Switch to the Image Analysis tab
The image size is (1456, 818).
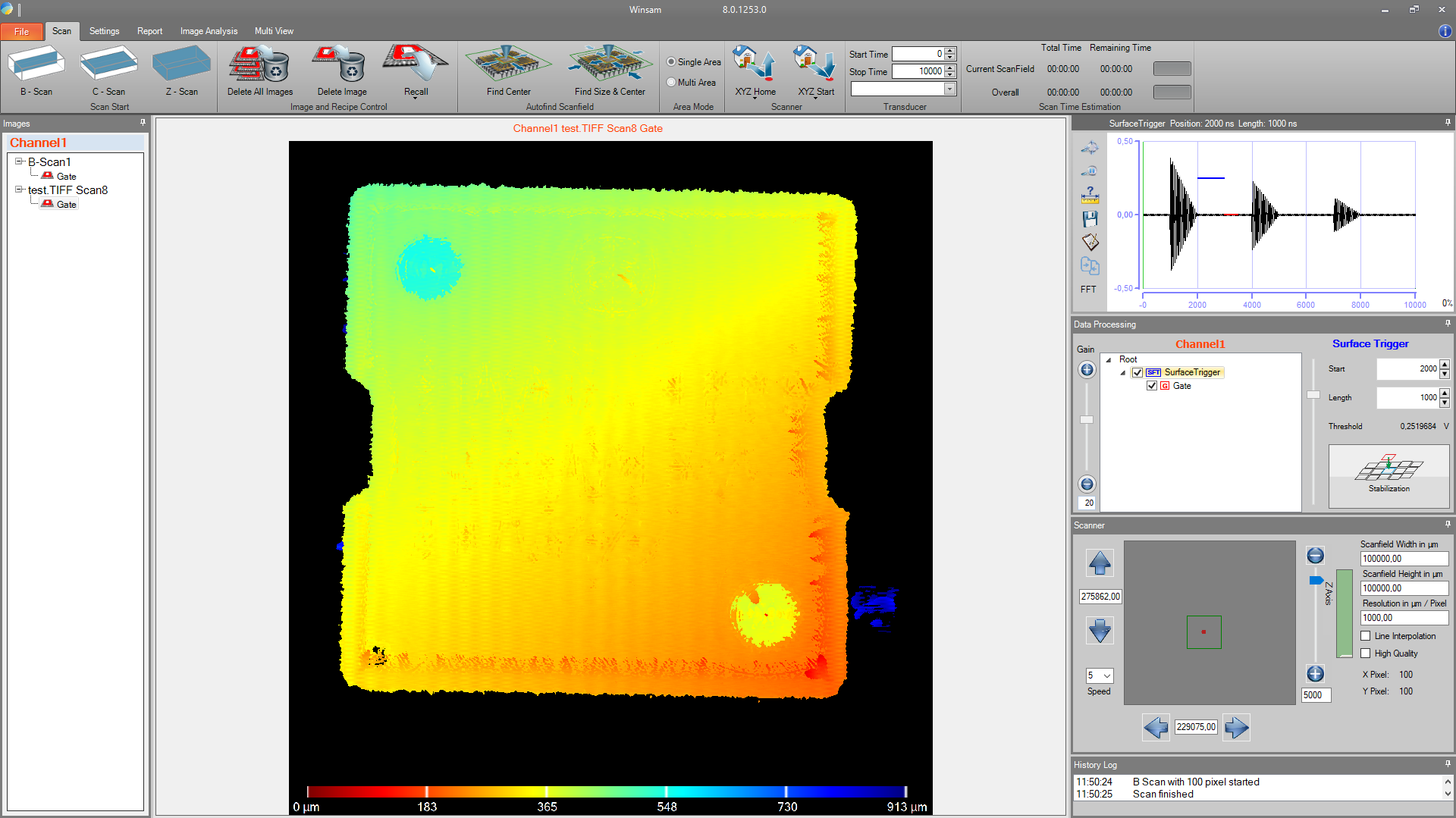tap(209, 31)
